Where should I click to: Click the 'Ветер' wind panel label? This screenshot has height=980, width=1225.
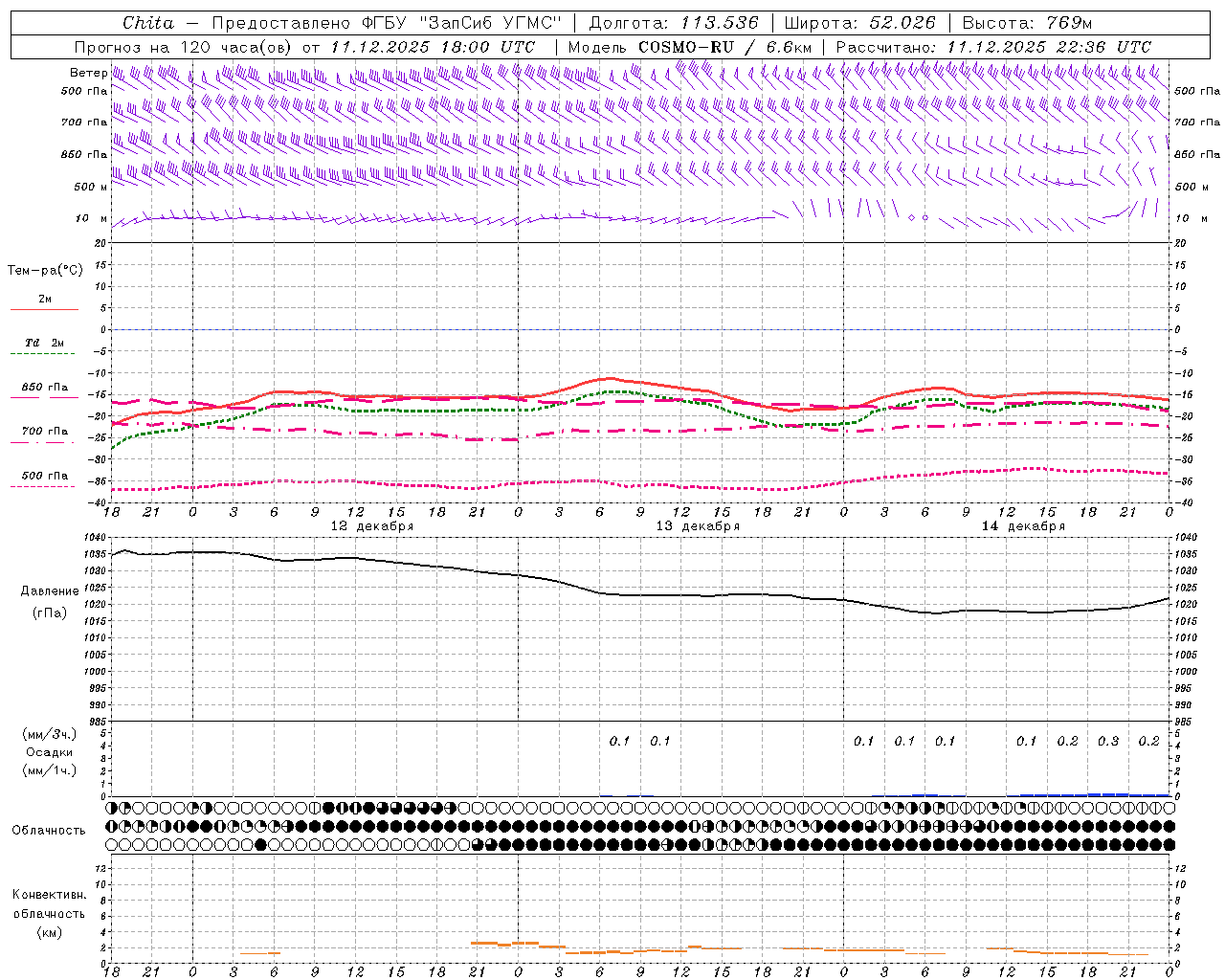tap(88, 73)
